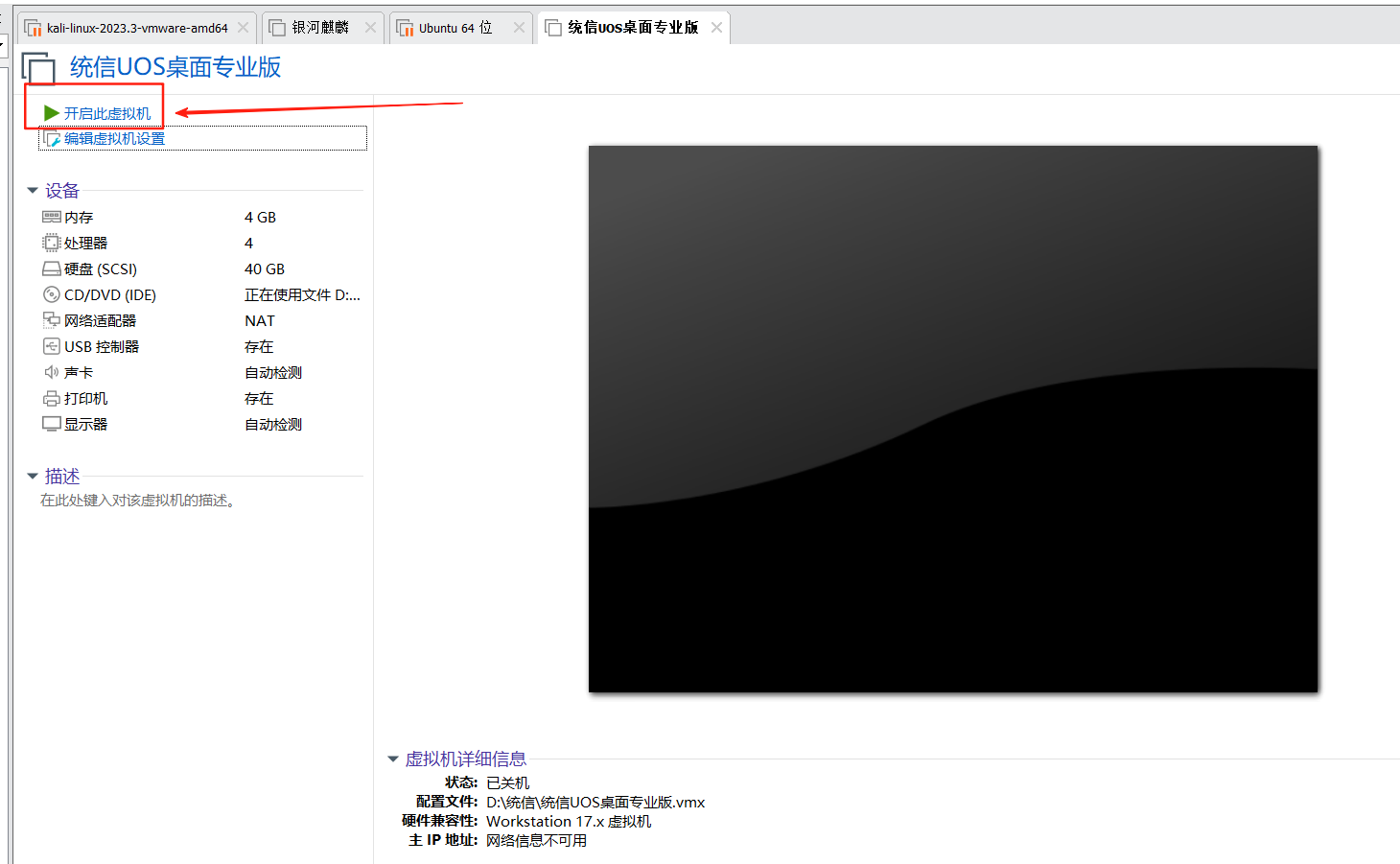Open the 网络适配器 device row
1400x864 pixels.
click(201, 321)
